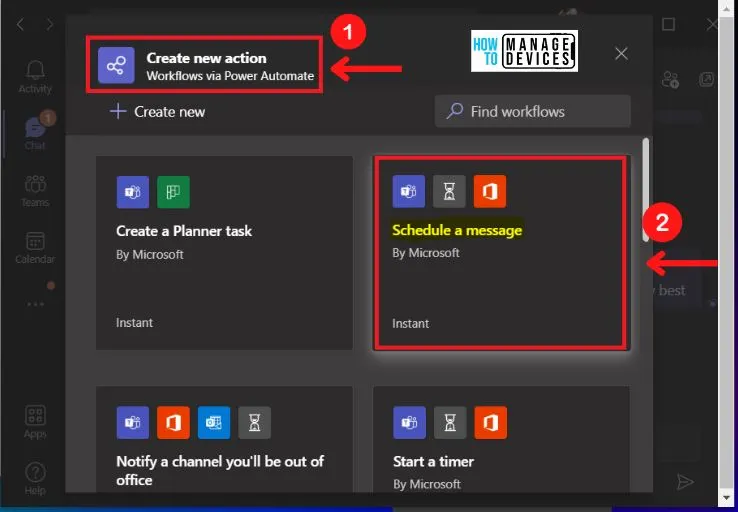The height and width of the screenshot is (512, 738).
Task: Click hourglass icon on Start a timer card
Action: [450, 423]
